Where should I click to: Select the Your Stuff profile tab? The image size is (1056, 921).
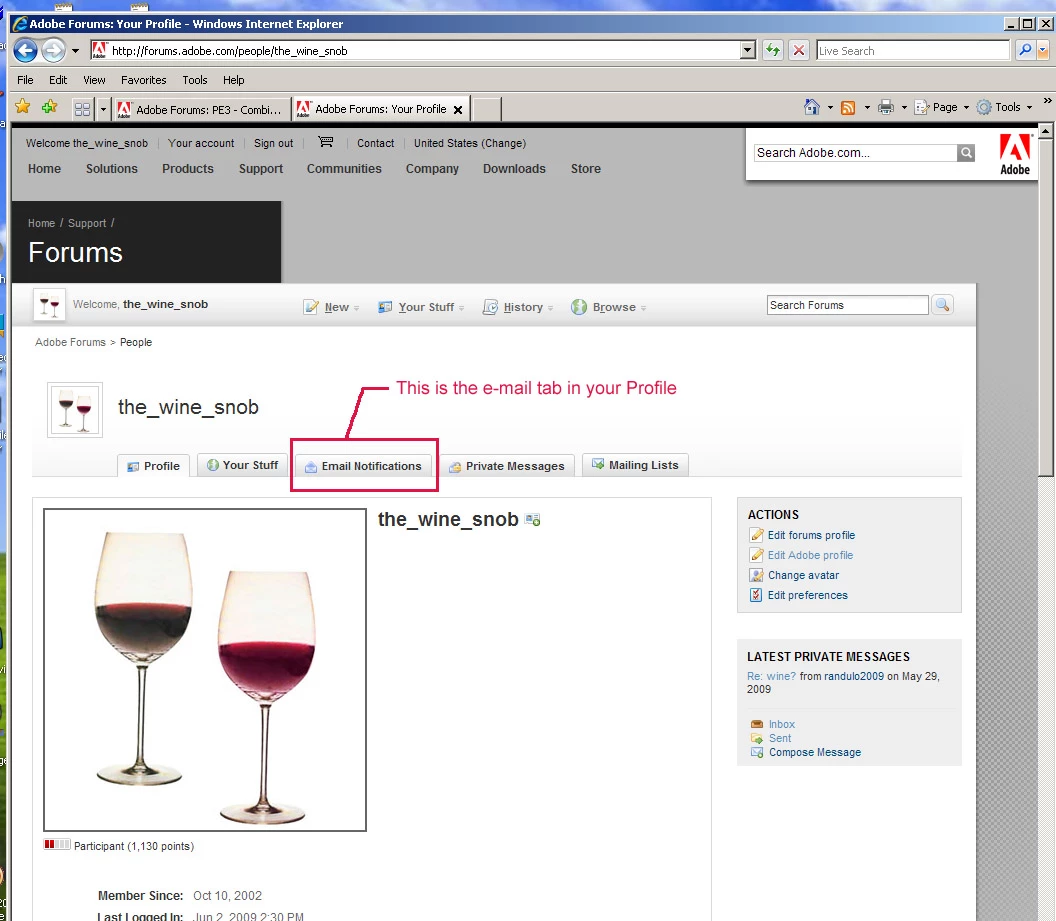242,465
